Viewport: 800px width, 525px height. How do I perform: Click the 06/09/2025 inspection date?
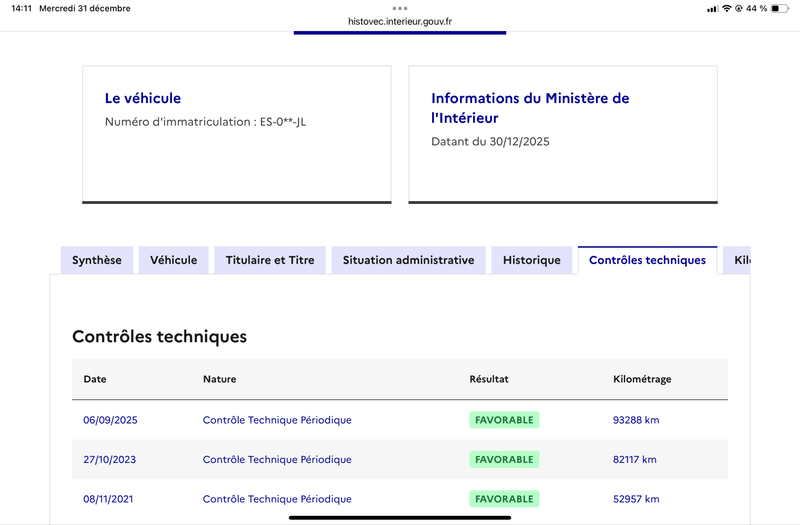(x=110, y=420)
